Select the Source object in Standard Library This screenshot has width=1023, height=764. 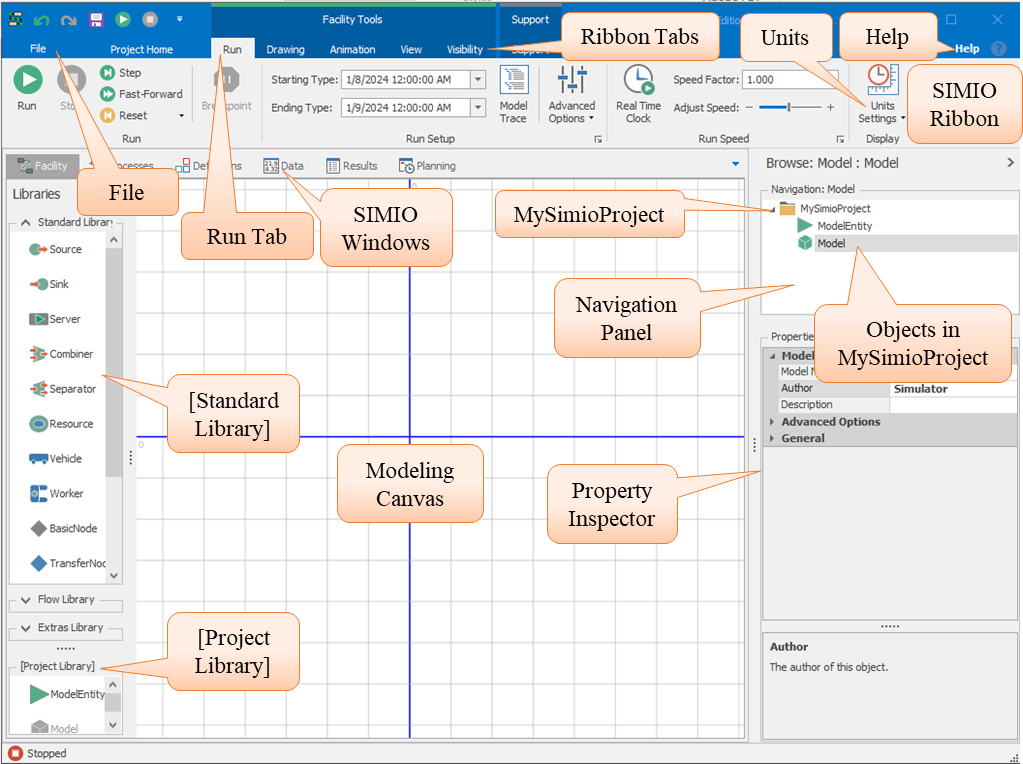click(56, 249)
